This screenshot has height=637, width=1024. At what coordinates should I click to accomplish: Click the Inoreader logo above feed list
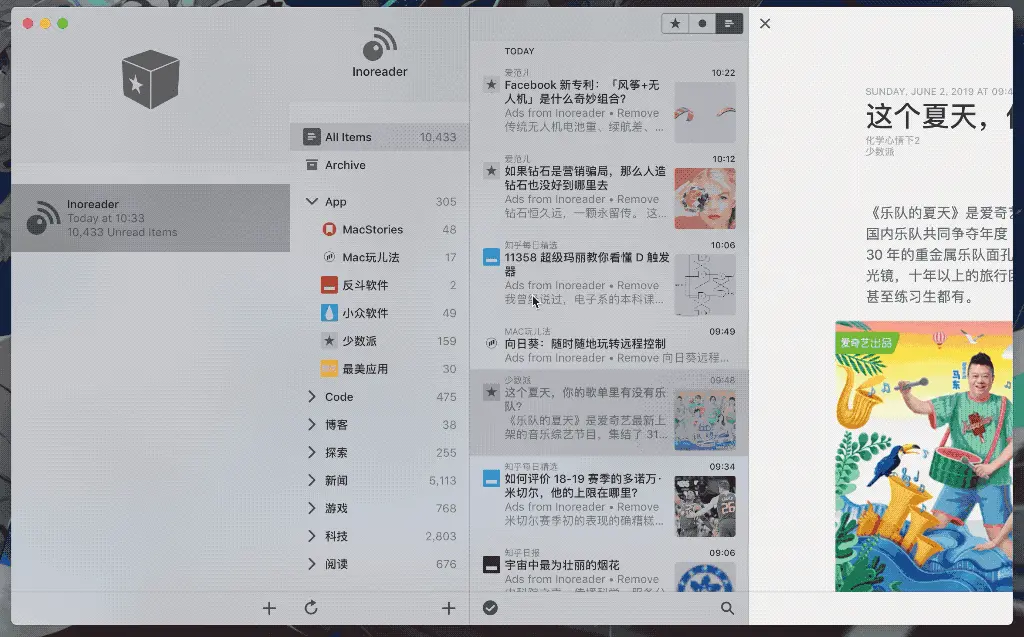point(379,44)
